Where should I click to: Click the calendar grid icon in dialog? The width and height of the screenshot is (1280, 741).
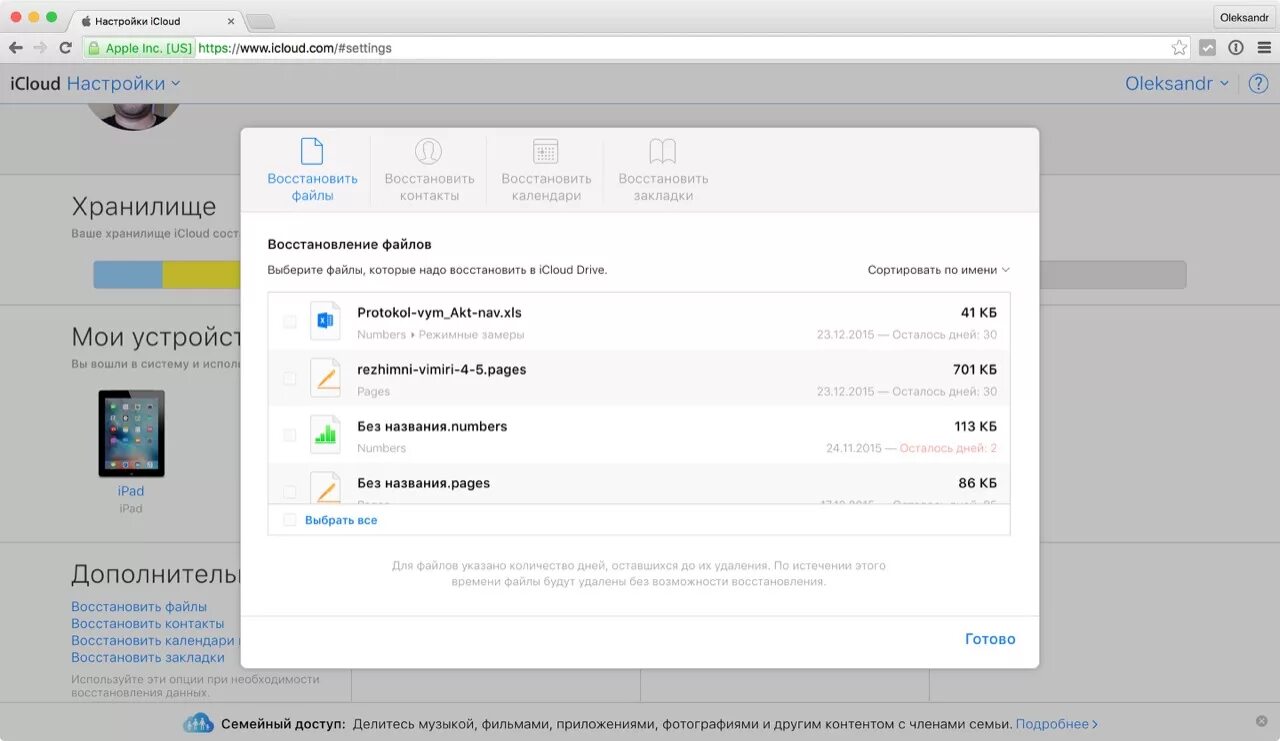coord(545,151)
